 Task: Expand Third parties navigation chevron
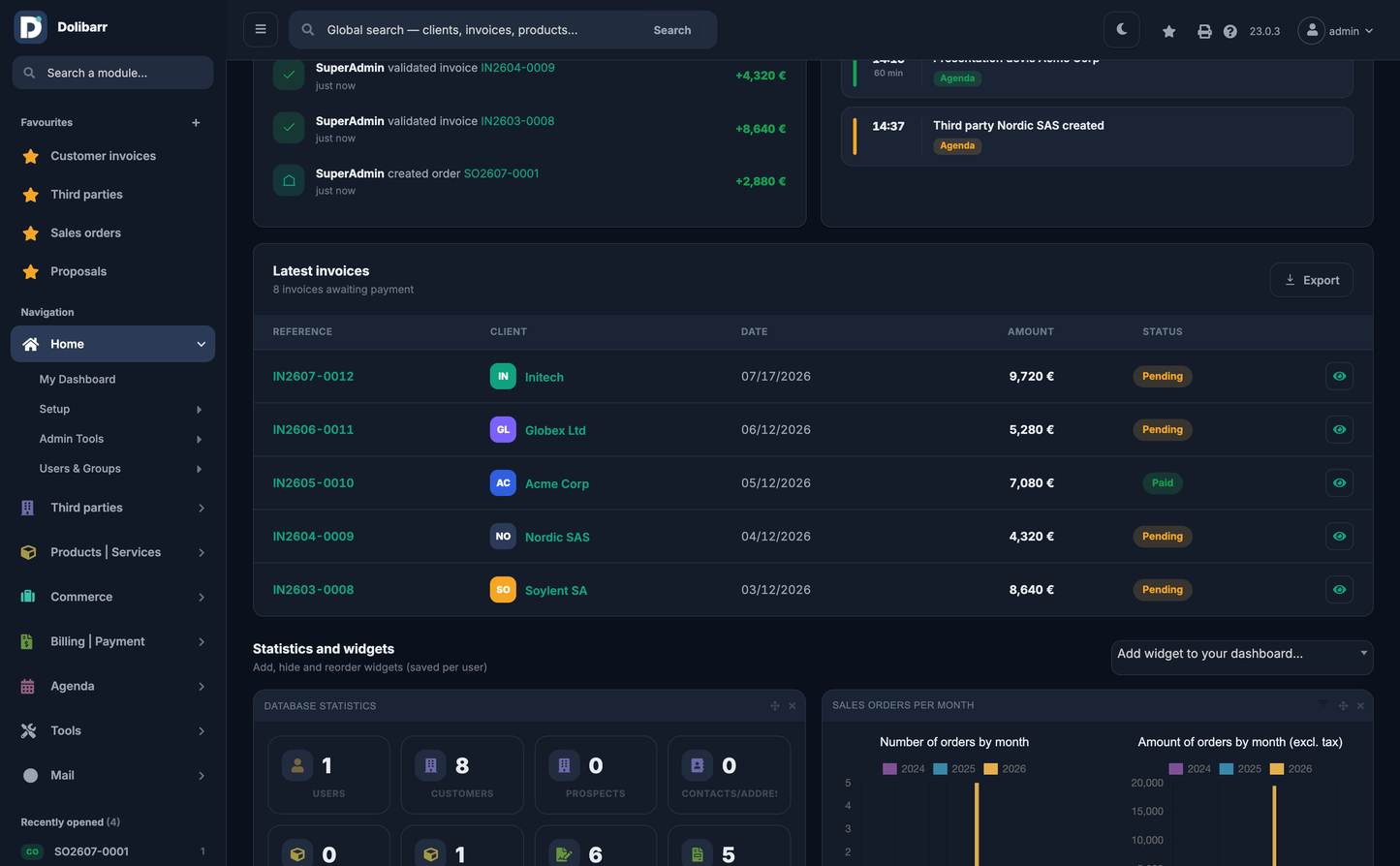tap(202, 508)
